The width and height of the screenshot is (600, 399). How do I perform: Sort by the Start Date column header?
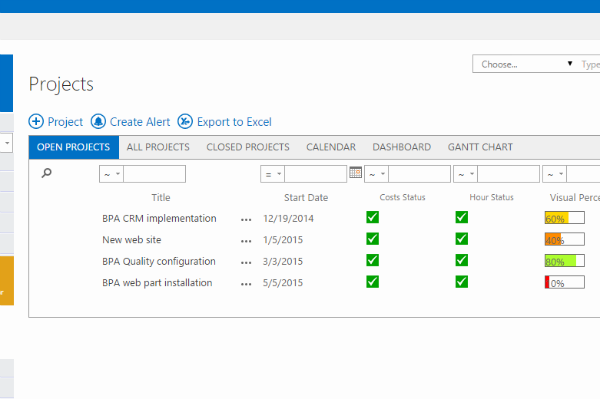point(306,197)
